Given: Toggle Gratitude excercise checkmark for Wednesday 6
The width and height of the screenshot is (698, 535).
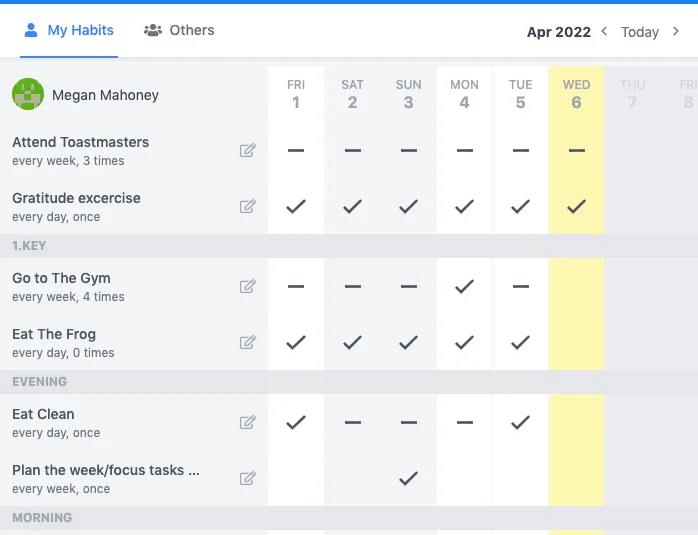Looking at the screenshot, I should click(x=576, y=207).
